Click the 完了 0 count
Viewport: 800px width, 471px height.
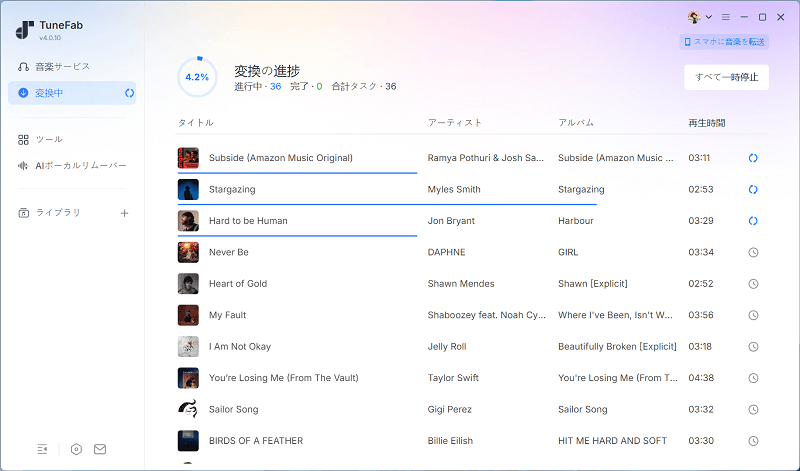click(306, 86)
